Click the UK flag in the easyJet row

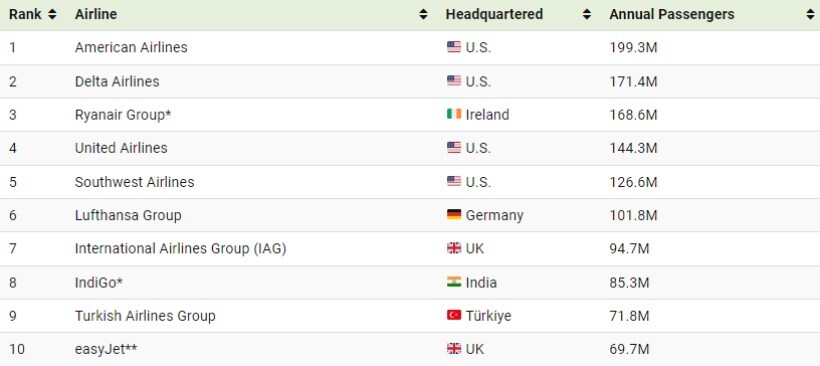coord(454,348)
